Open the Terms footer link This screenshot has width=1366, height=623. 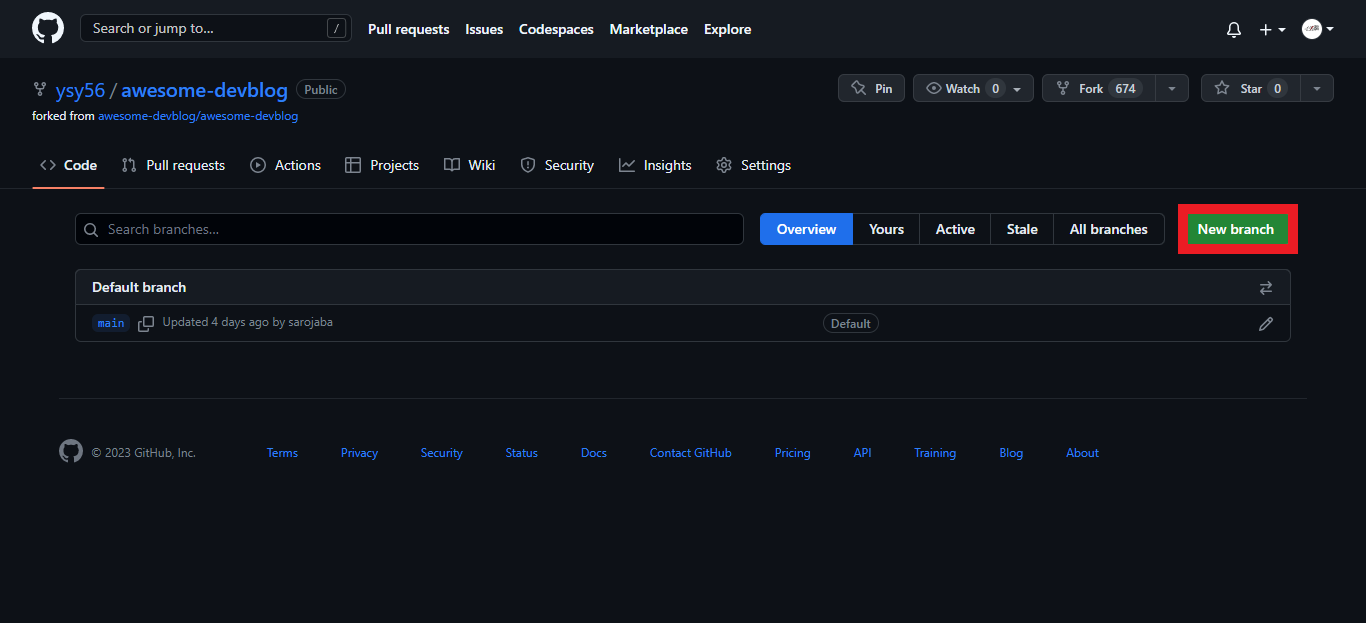pyautogui.click(x=282, y=453)
